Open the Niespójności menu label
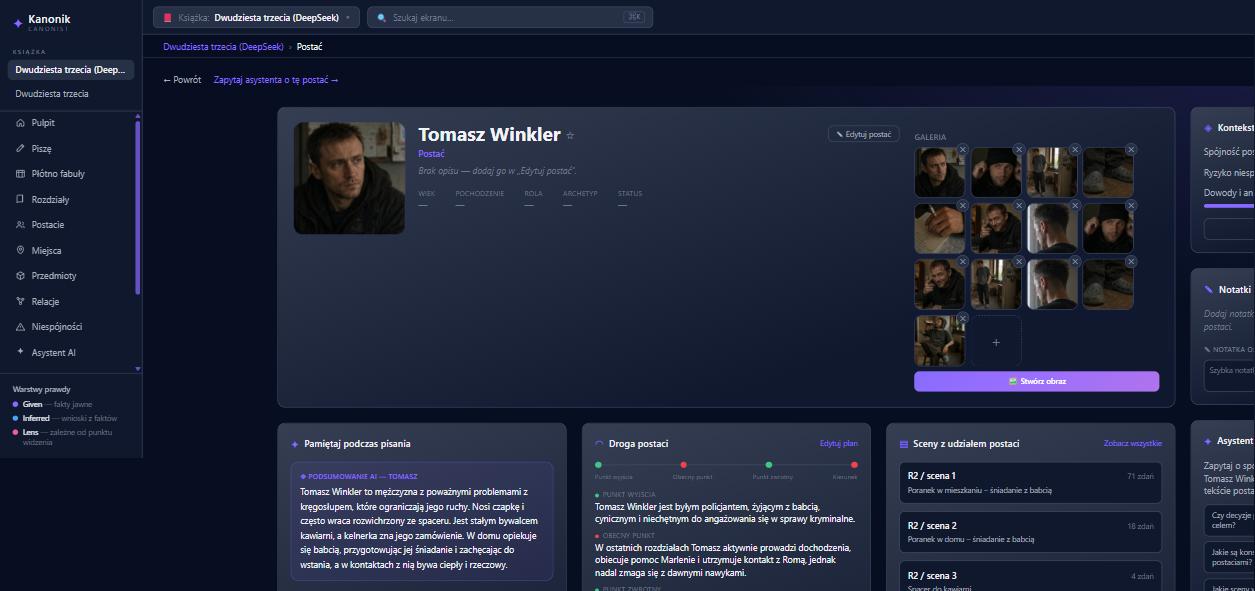Screen dimensions: 1255x591 tap(57, 327)
